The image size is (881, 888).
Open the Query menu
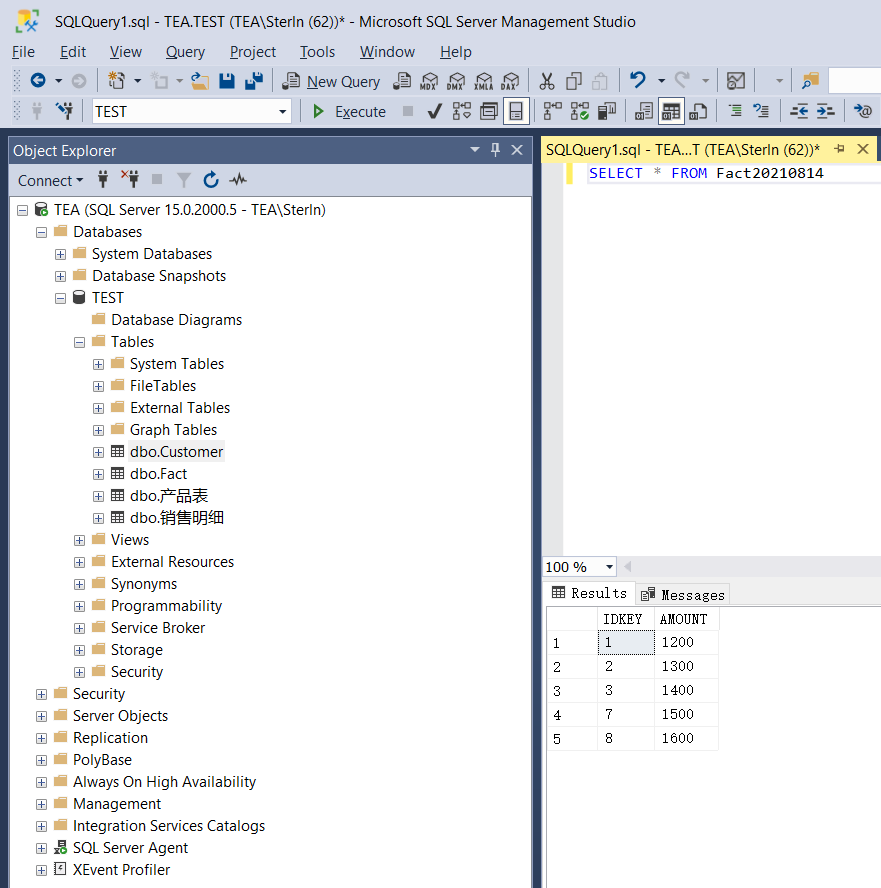185,52
